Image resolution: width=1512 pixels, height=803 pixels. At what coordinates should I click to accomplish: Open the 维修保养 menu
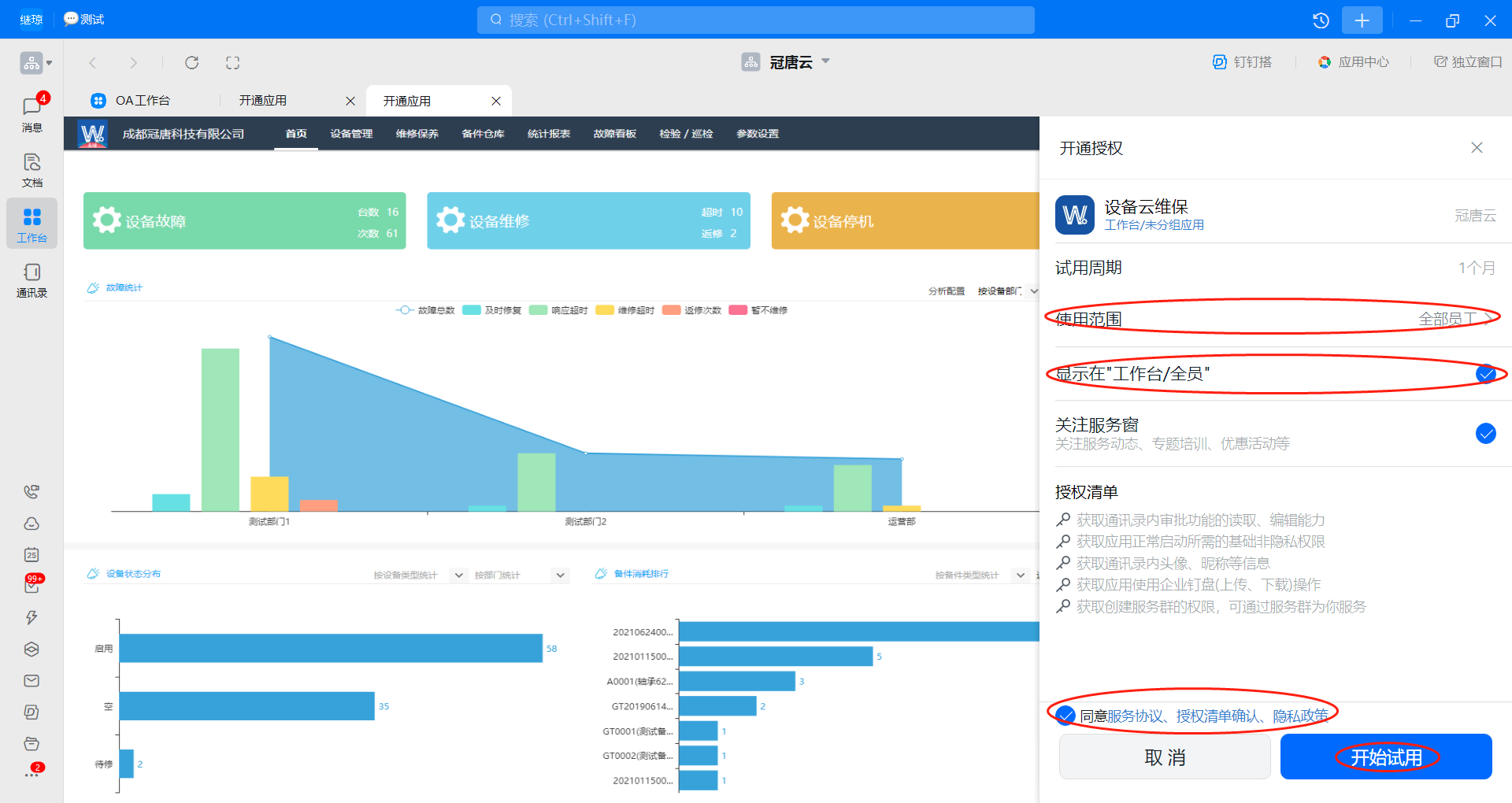417,134
